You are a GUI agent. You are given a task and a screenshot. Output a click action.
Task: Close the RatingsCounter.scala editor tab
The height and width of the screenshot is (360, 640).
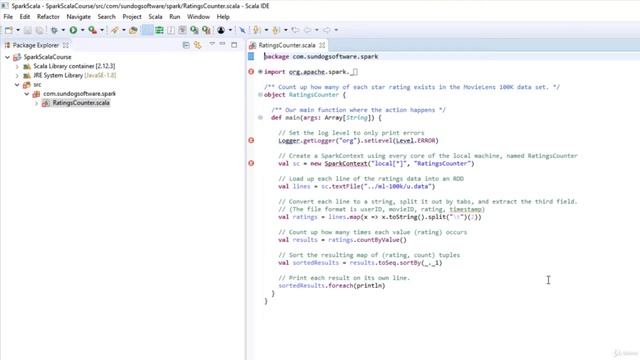(322, 45)
